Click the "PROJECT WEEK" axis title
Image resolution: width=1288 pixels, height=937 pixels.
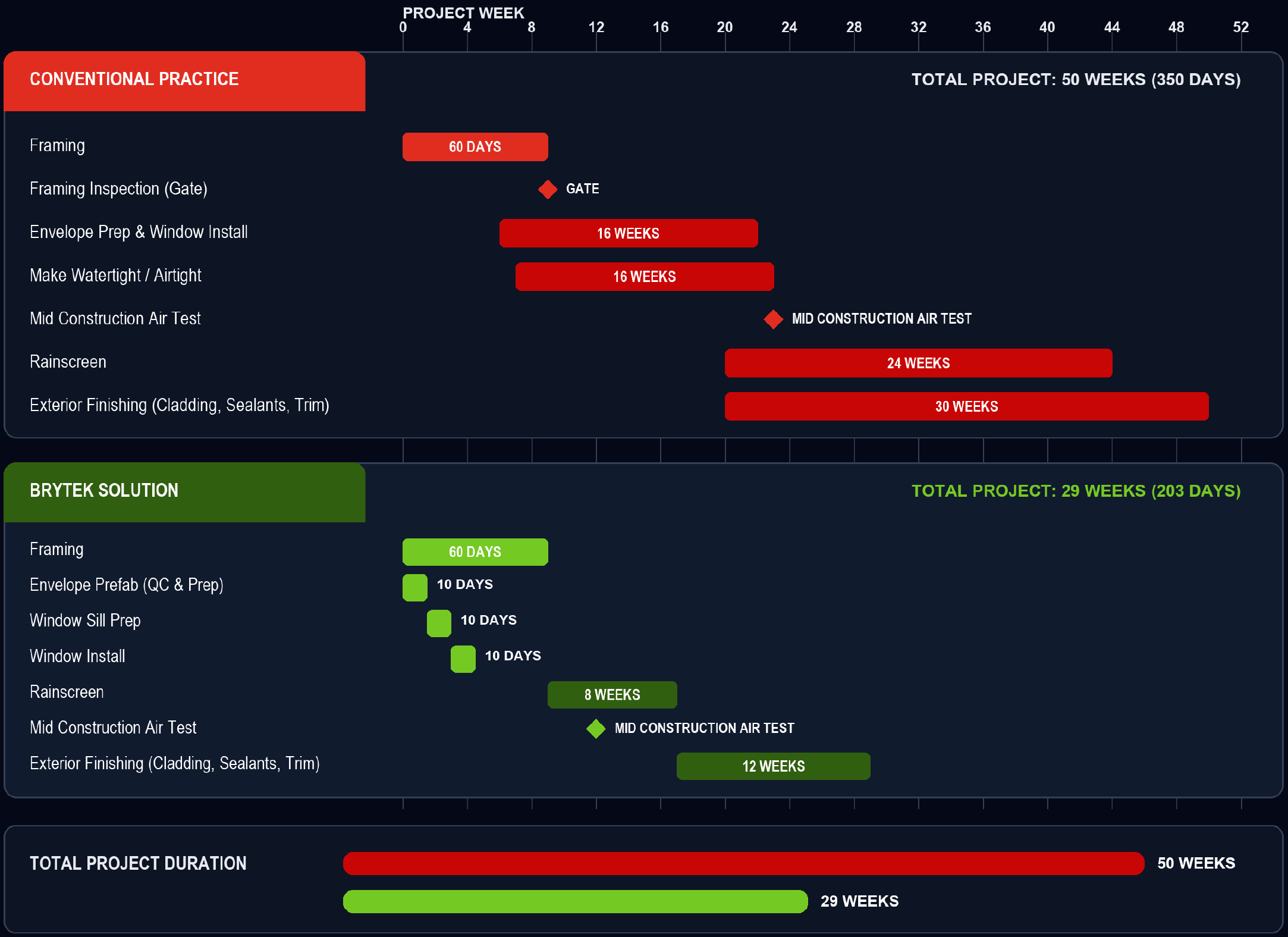pyautogui.click(x=463, y=13)
